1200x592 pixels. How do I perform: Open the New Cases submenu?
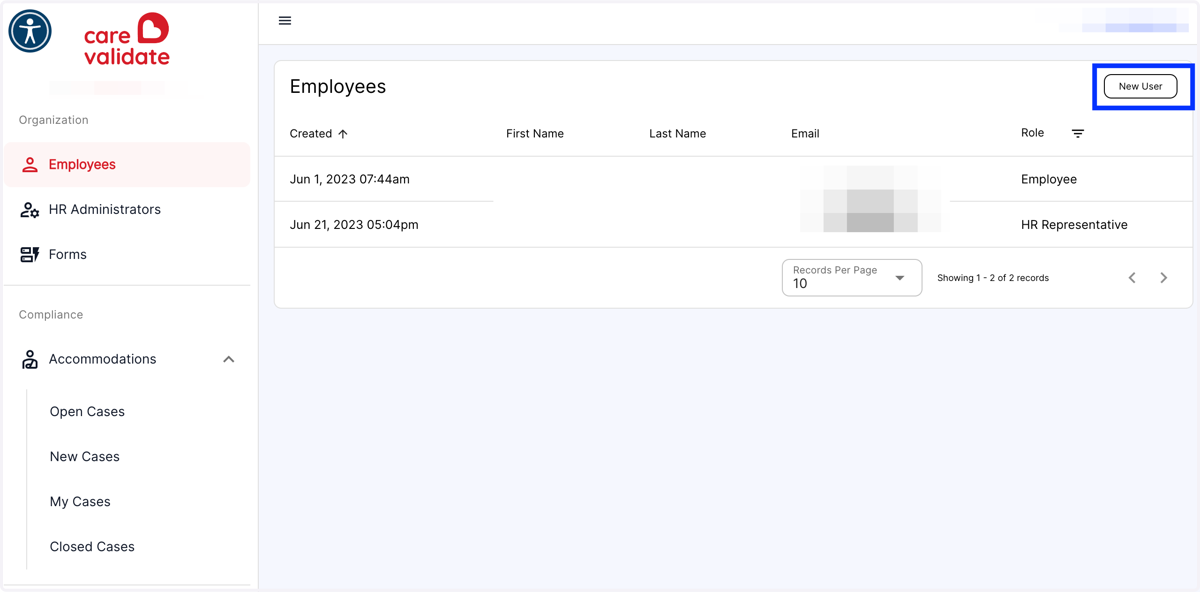coord(85,457)
